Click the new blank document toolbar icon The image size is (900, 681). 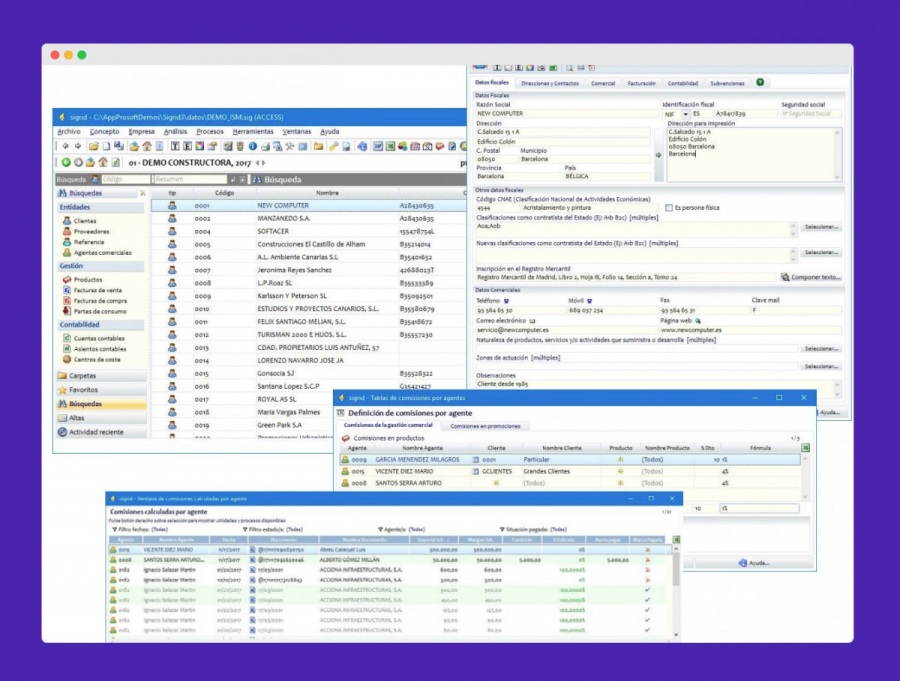106,146
